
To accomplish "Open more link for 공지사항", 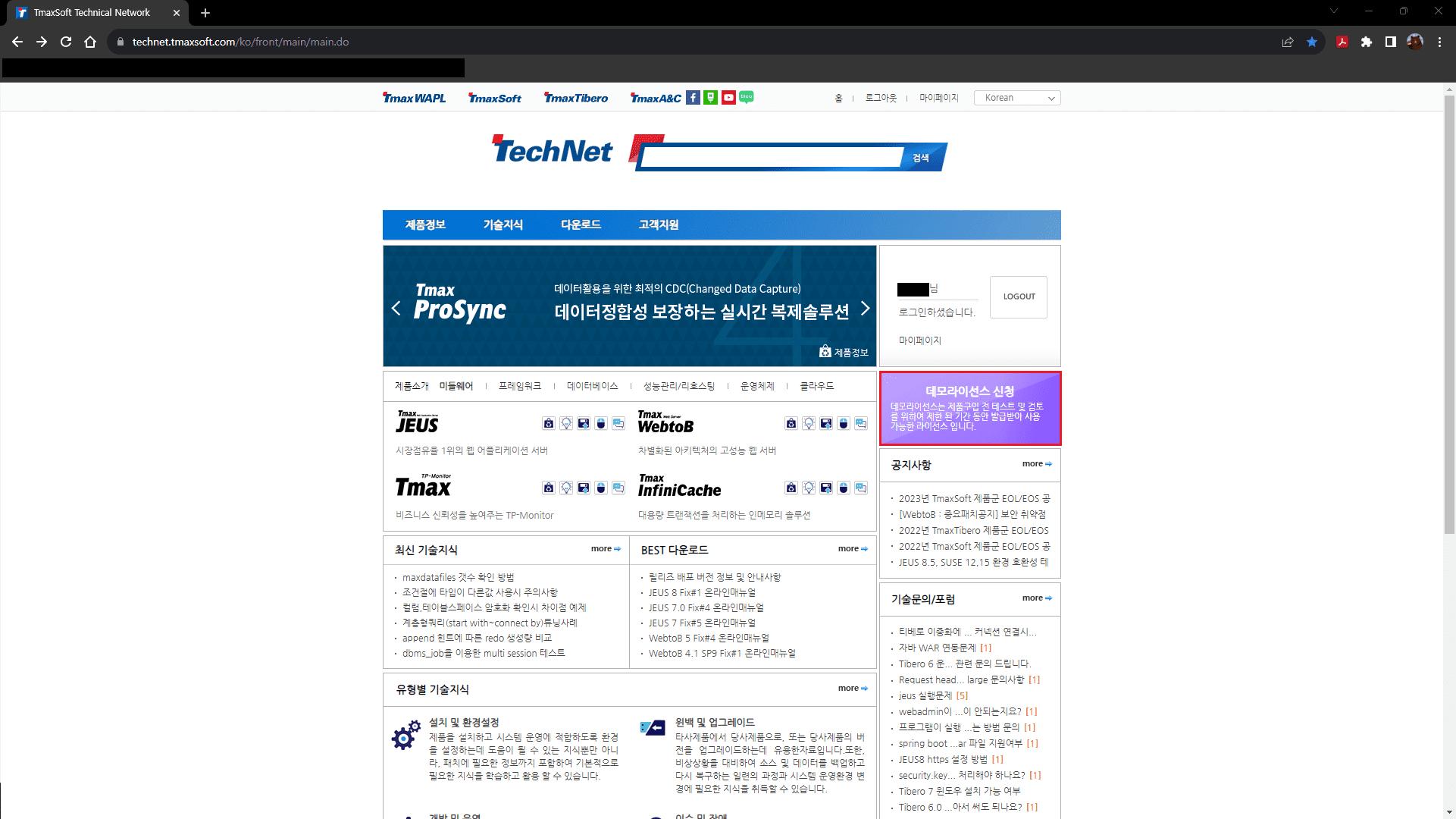I will (1036, 463).
